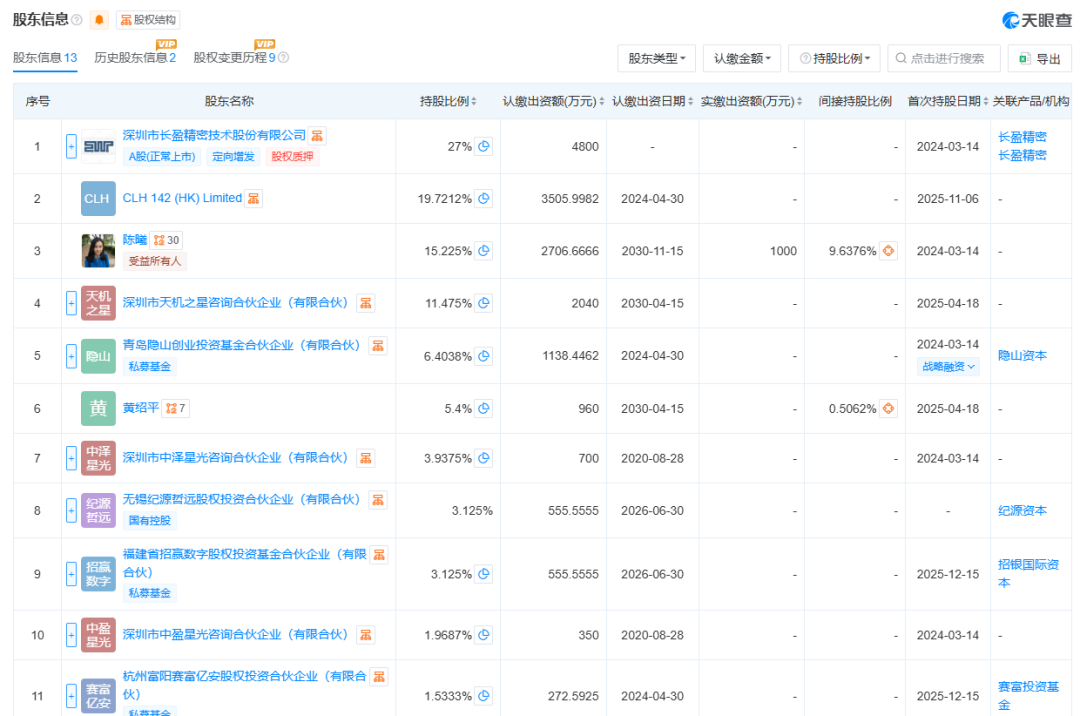Open the 股权结构 equity structure button
This screenshot has width=1080, height=716.
coord(148,20)
